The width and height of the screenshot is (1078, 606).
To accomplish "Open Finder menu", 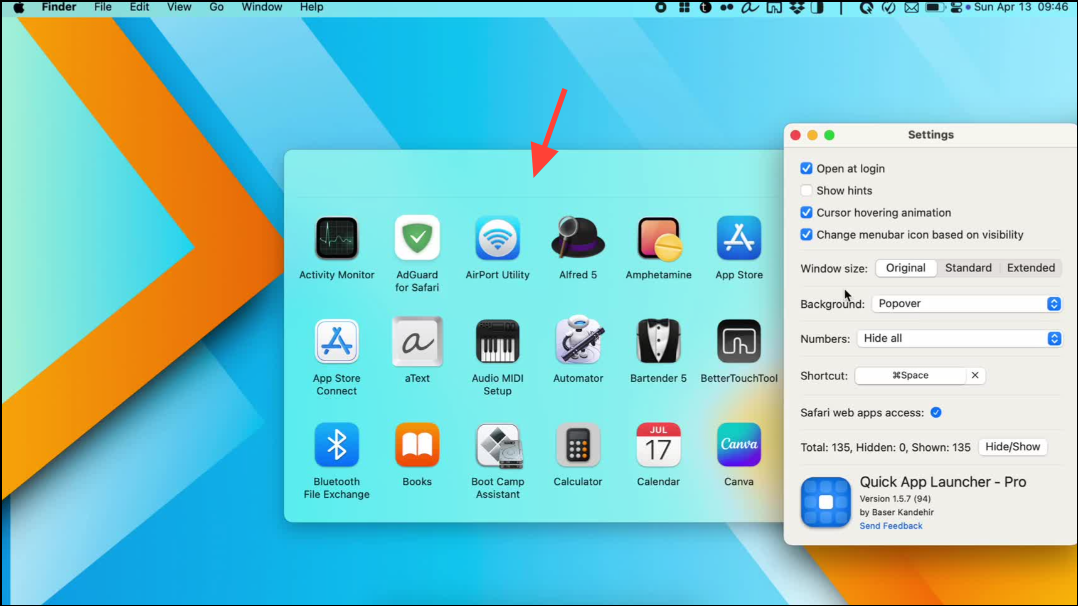I will click(x=58, y=8).
